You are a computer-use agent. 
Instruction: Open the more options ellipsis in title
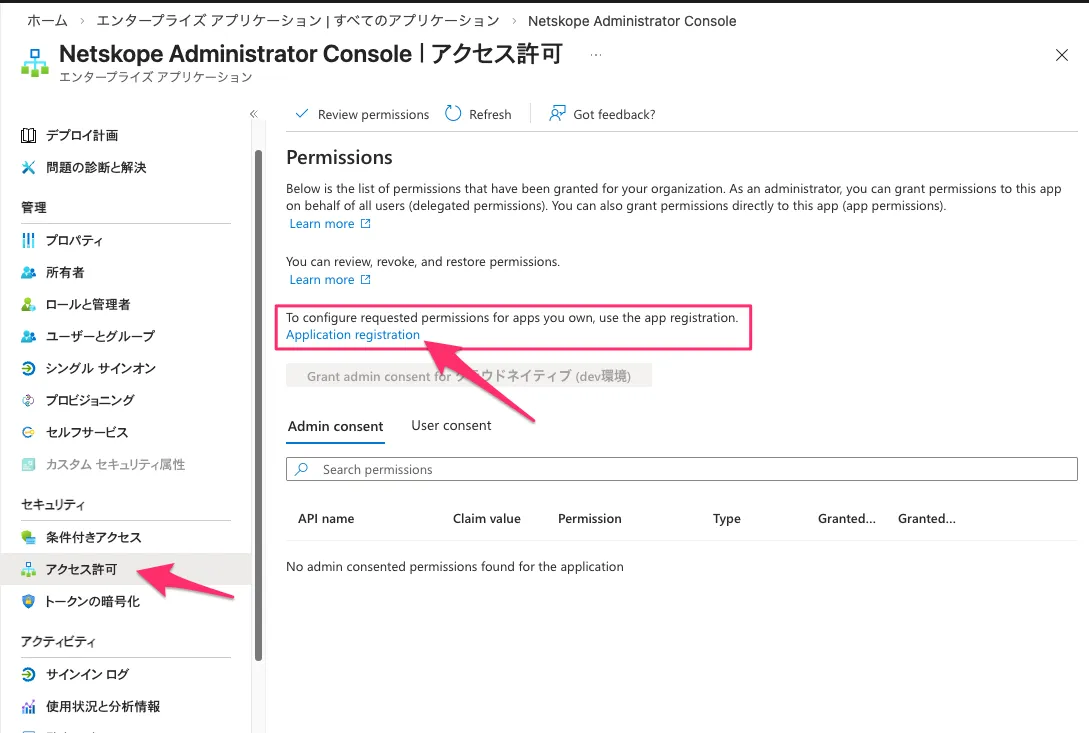pyautogui.click(x=596, y=54)
